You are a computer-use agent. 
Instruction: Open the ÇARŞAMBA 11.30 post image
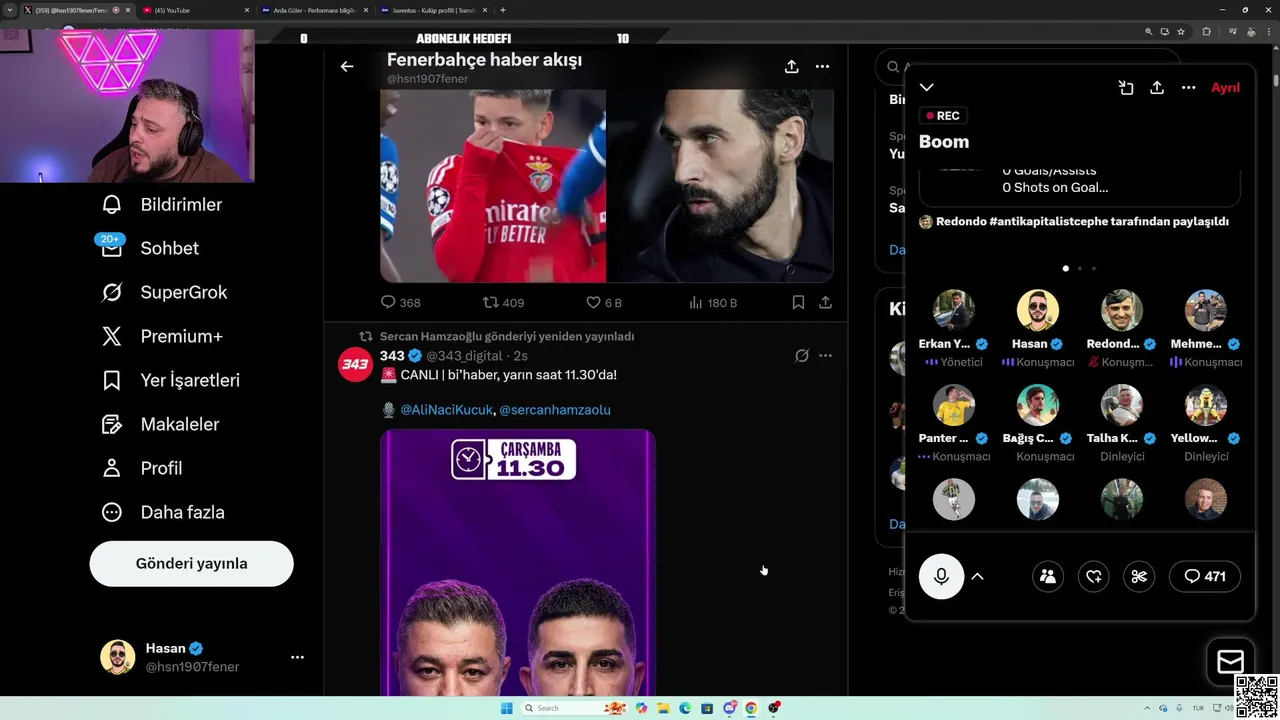tap(517, 562)
